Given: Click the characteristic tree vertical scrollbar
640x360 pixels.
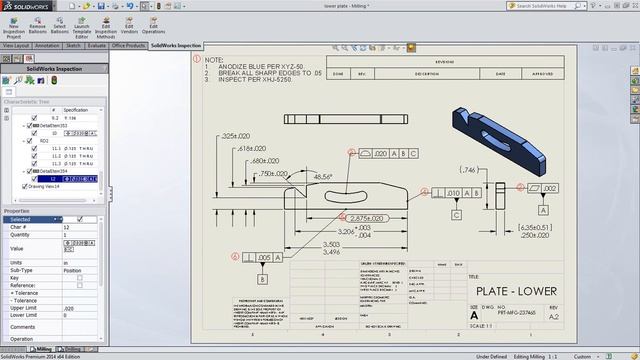Looking at the screenshot, I should [x=101, y=180].
